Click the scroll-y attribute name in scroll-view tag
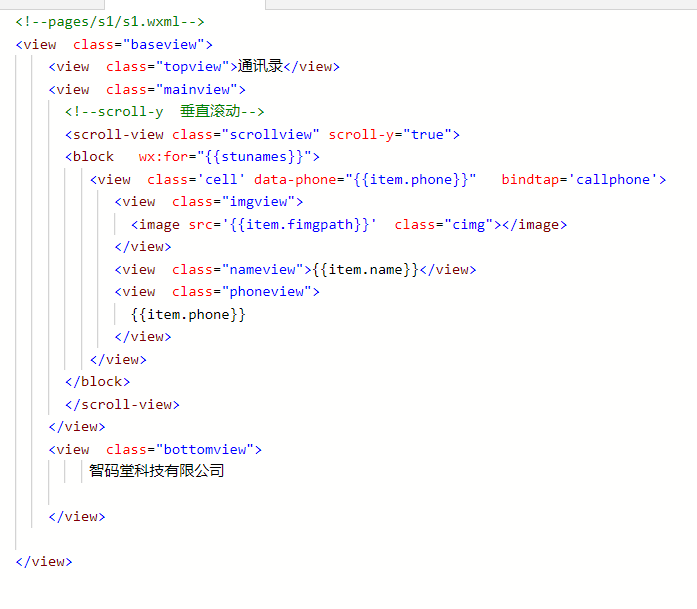 point(361,134)
